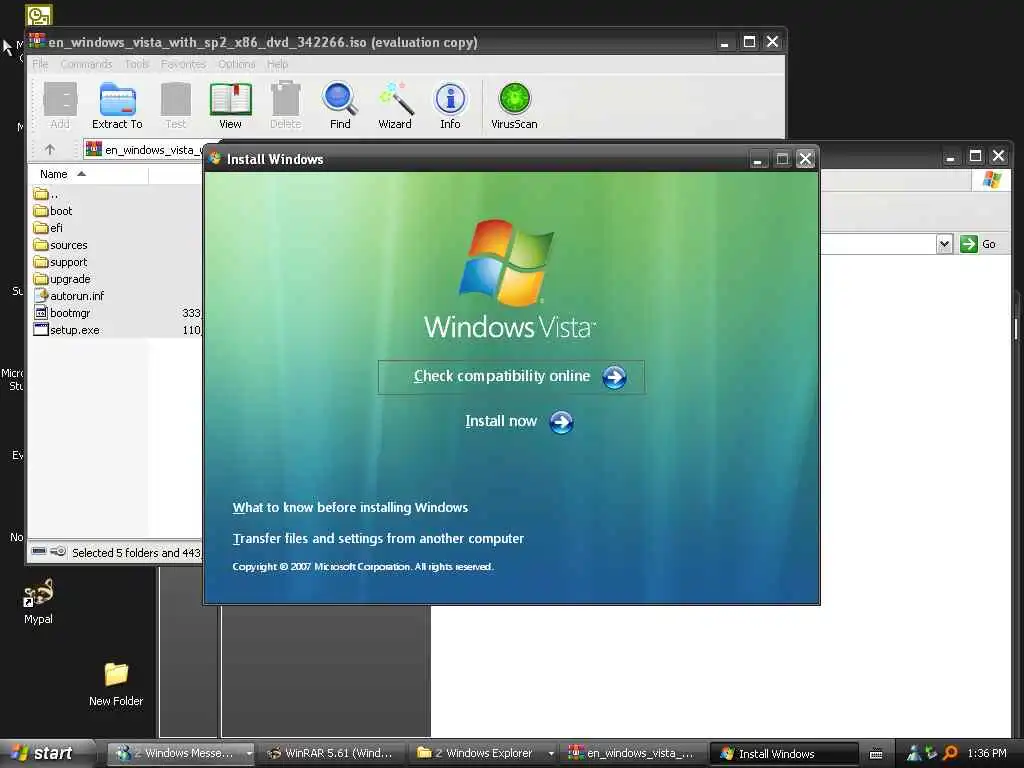Close the Install Windows dialog
Viewport: 1024px width, 768px height.
point(805,159)
